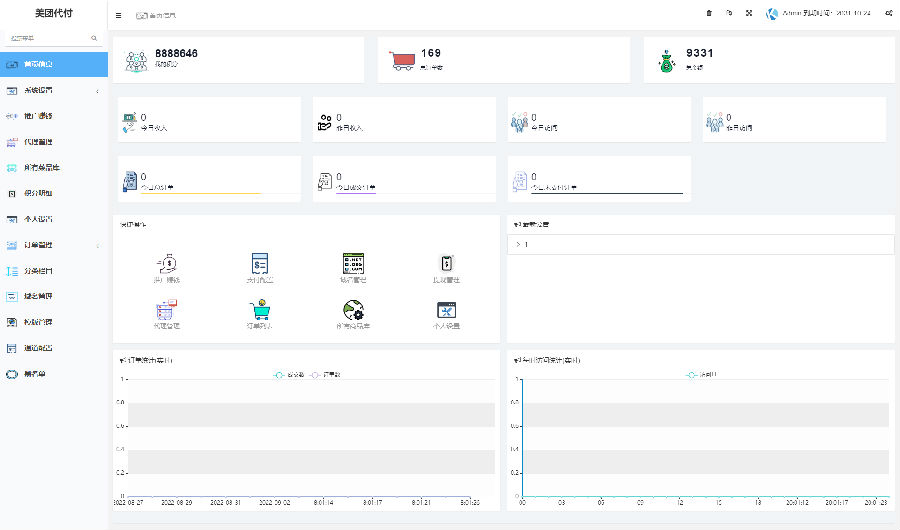The width and height of the screenshot is (900, 530).
Task: Click the shopping cart icon in quick actions
Action: pyautogui.click(x=260, y=310)
